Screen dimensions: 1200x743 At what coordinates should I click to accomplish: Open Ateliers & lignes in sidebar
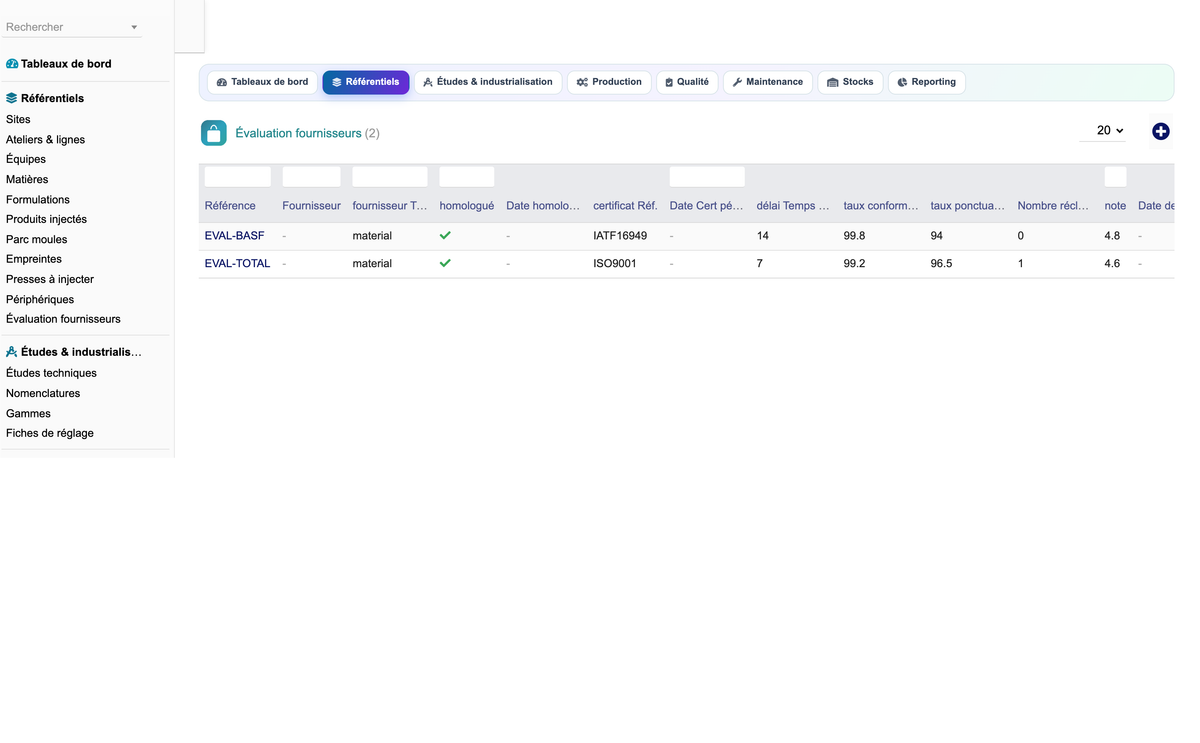point(45,139)
